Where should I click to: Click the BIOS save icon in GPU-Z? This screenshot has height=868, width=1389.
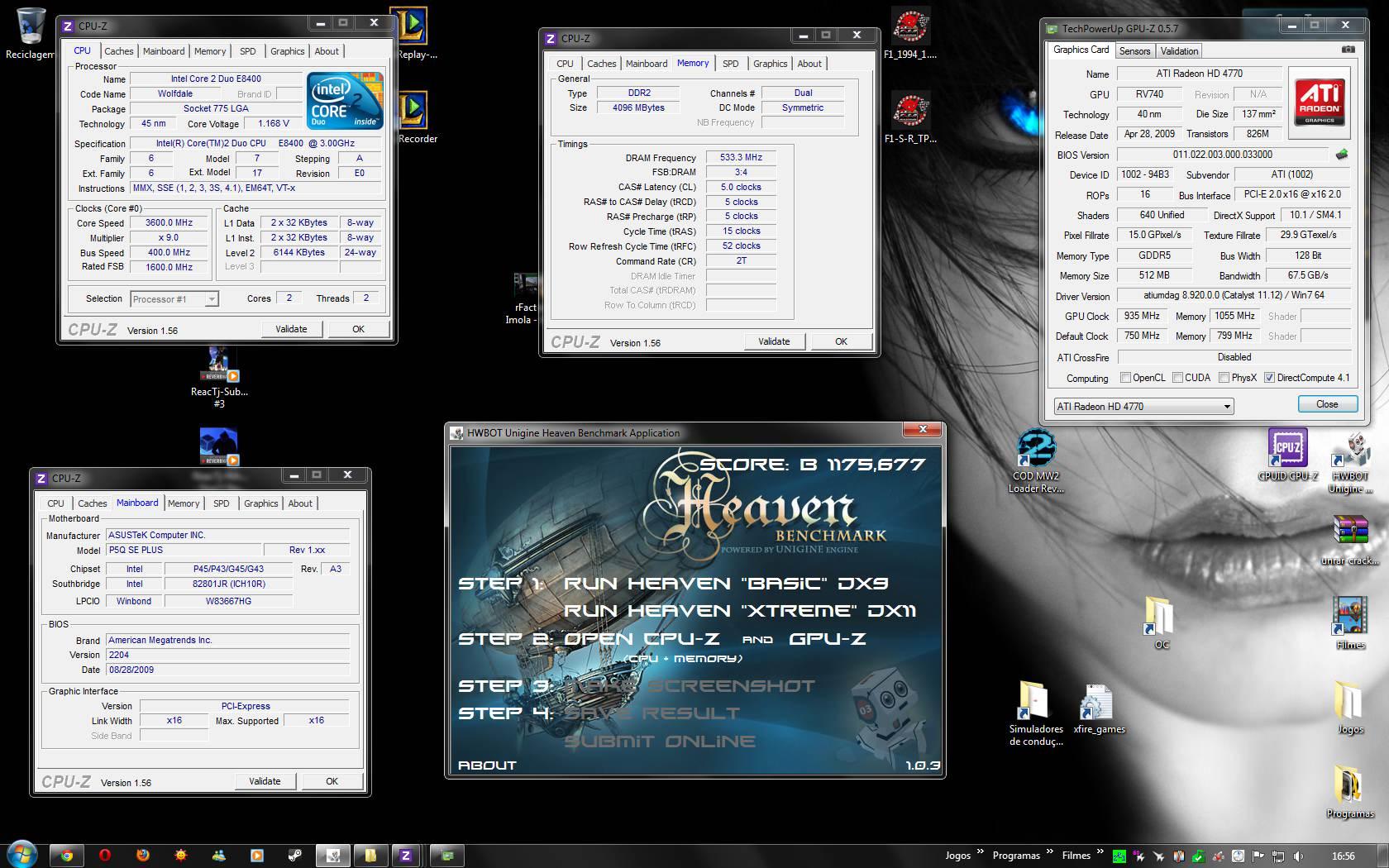(1341, 155)
